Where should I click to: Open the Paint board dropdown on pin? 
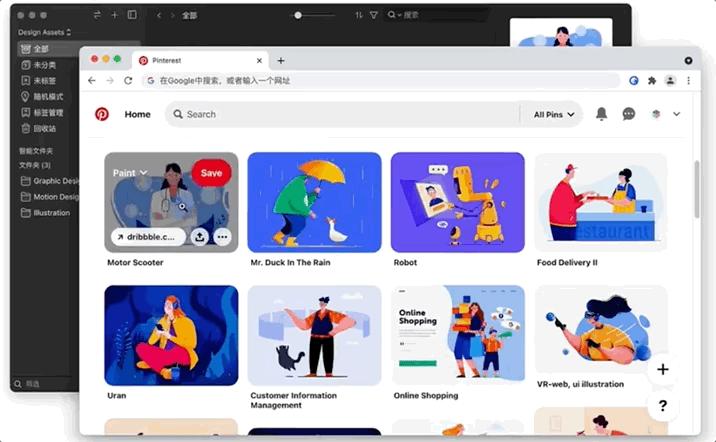pyautogui.click(x=130, y=173)
